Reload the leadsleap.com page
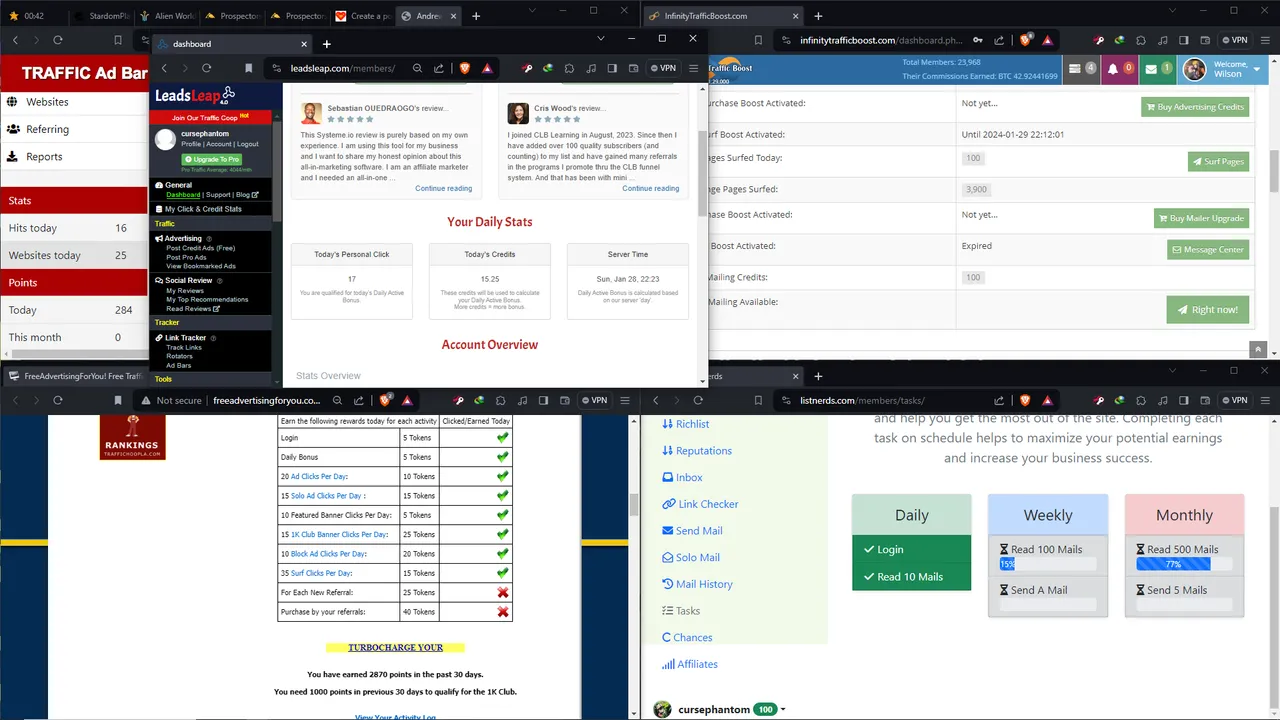 (x=206, y=68)
